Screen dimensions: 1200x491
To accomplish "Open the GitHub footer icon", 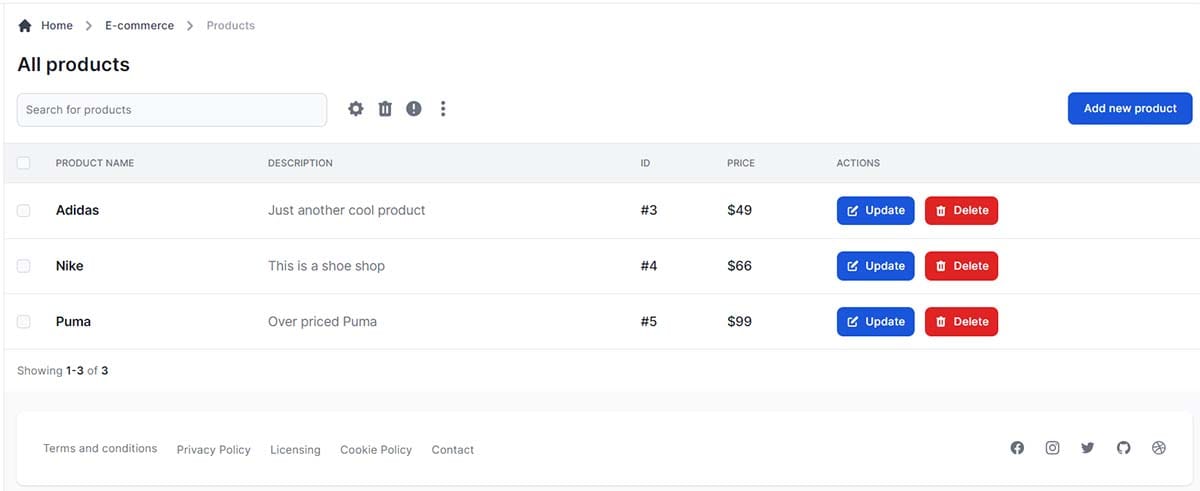I will pyautogui.click(x=1123, y=448).
